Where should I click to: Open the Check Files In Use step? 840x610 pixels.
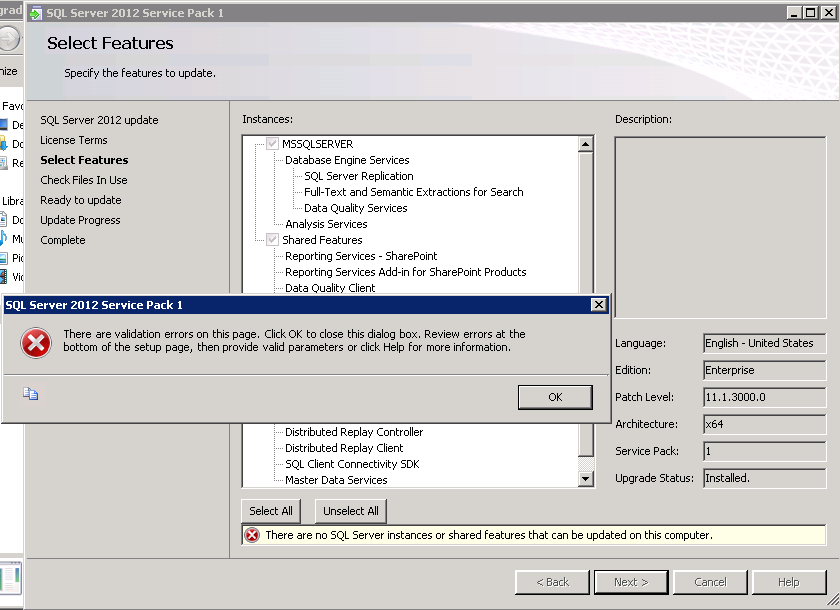pos(84,180)
